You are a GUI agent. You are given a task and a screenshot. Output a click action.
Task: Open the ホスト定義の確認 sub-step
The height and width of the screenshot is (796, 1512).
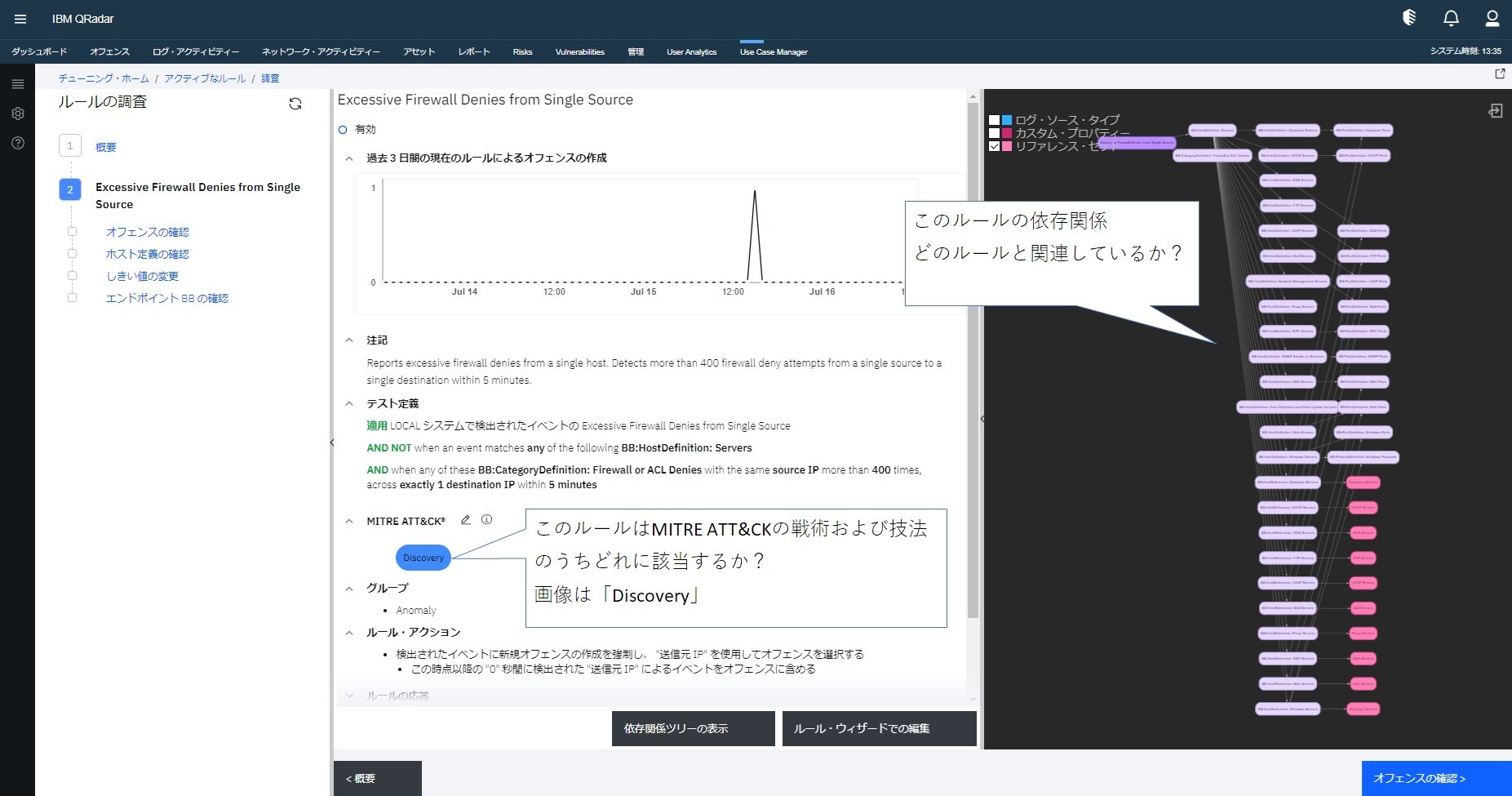tap(148, 254)
